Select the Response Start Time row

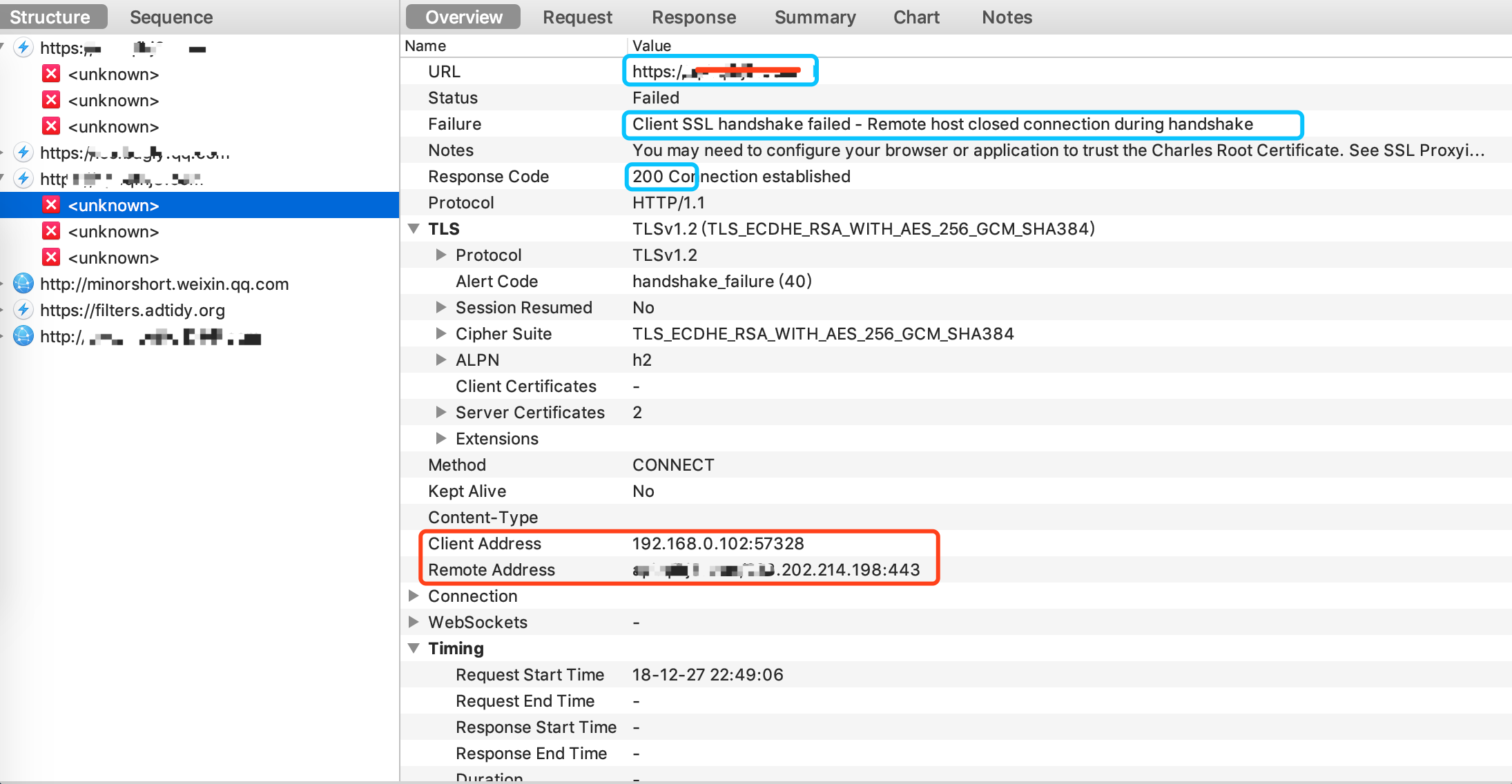[x=956, y=727]
